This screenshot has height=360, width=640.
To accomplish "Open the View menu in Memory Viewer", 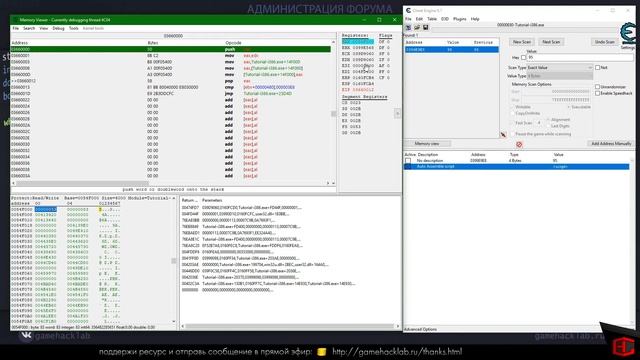I will point(44,29).
